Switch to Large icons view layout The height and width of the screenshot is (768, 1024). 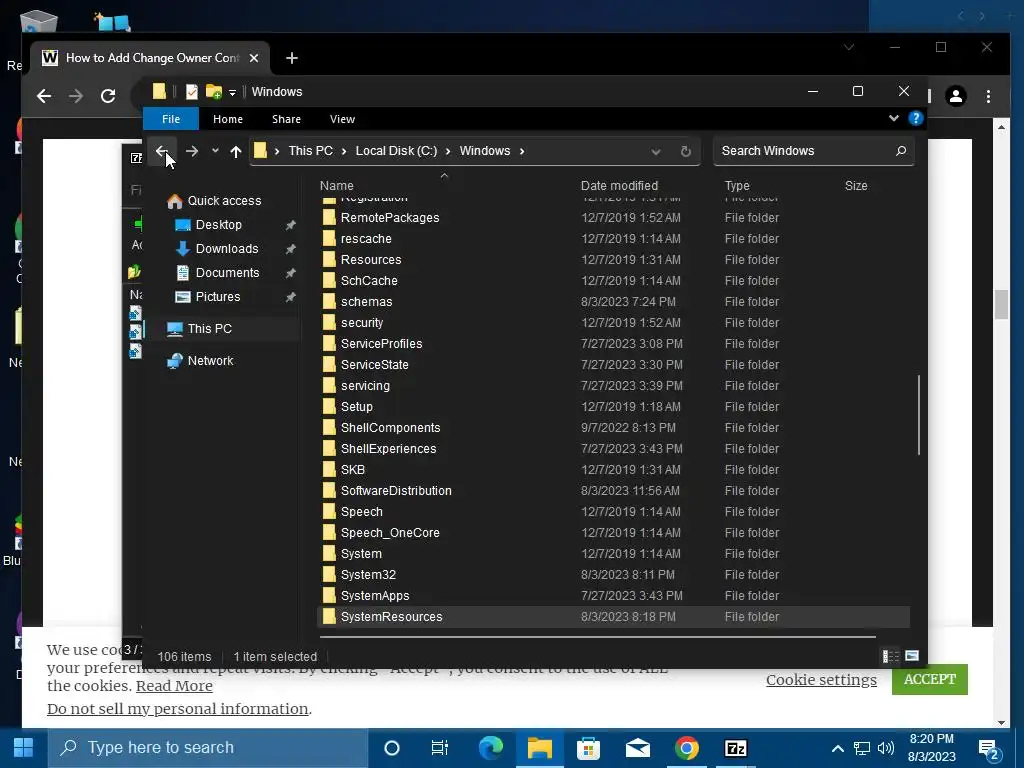912,656
